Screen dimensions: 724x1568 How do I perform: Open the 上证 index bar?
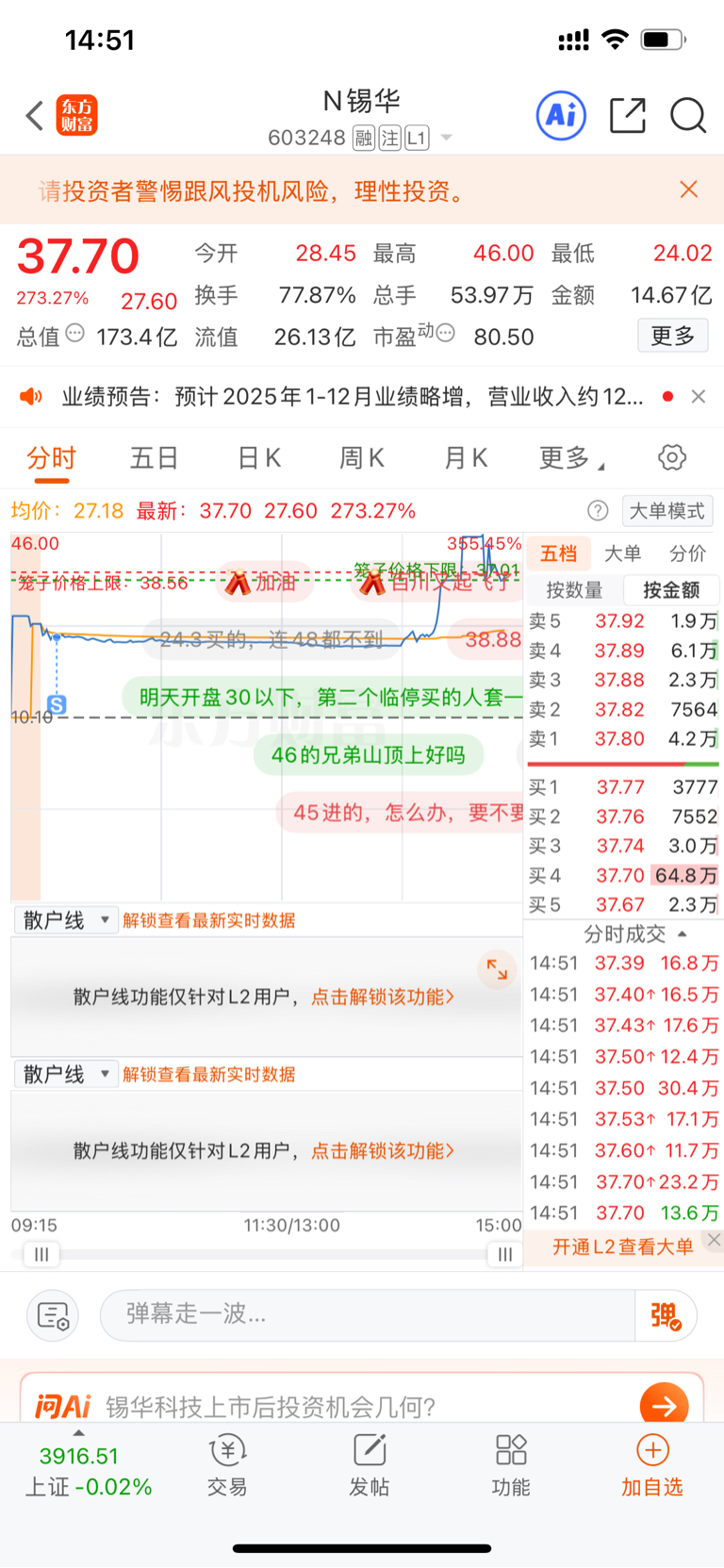(88, 1471)
